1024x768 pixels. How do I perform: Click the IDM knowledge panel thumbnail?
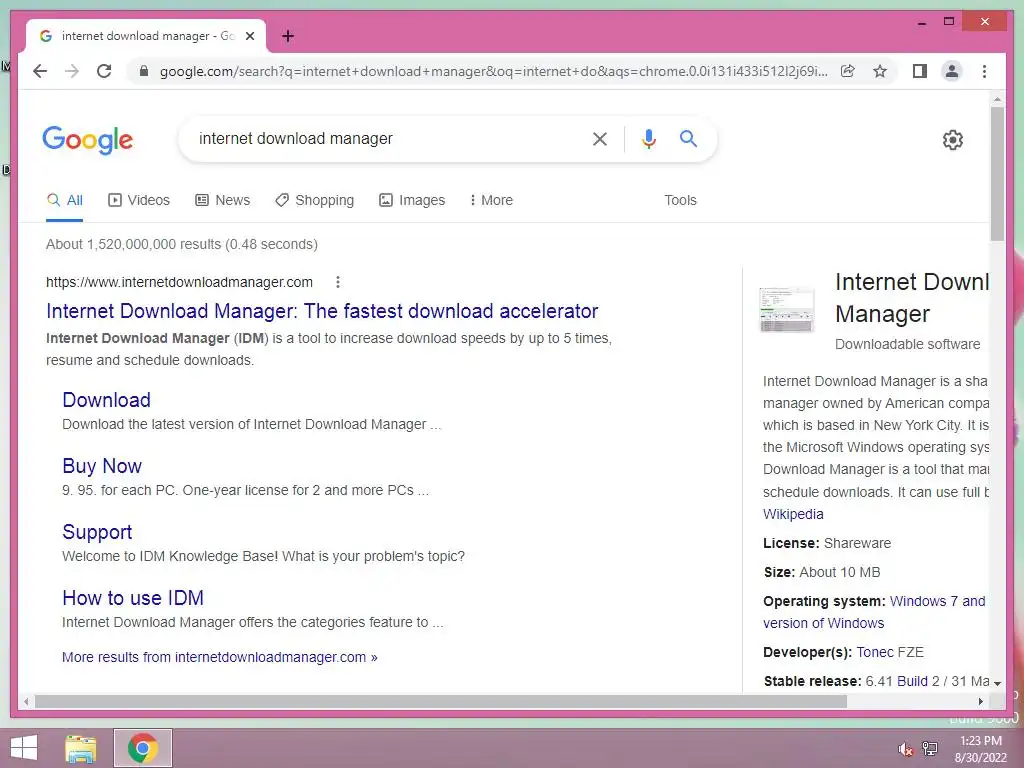click(787, 310)
